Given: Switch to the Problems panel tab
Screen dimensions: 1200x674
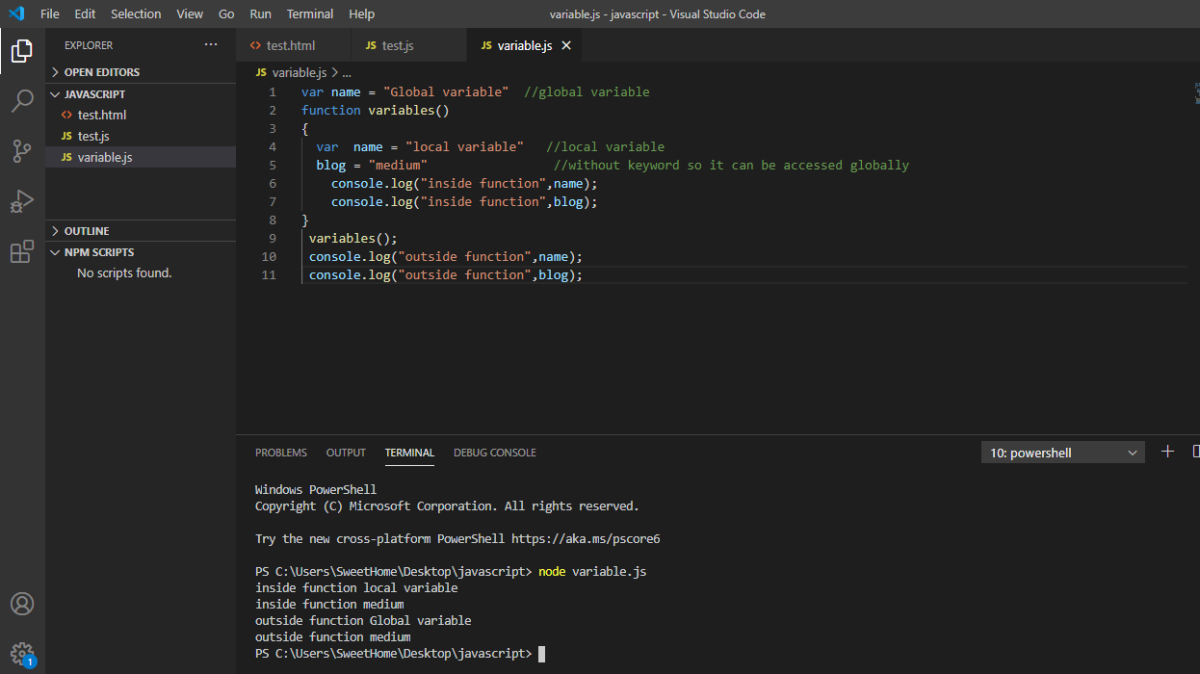Looking at the screenshot, I should point(281,453).
